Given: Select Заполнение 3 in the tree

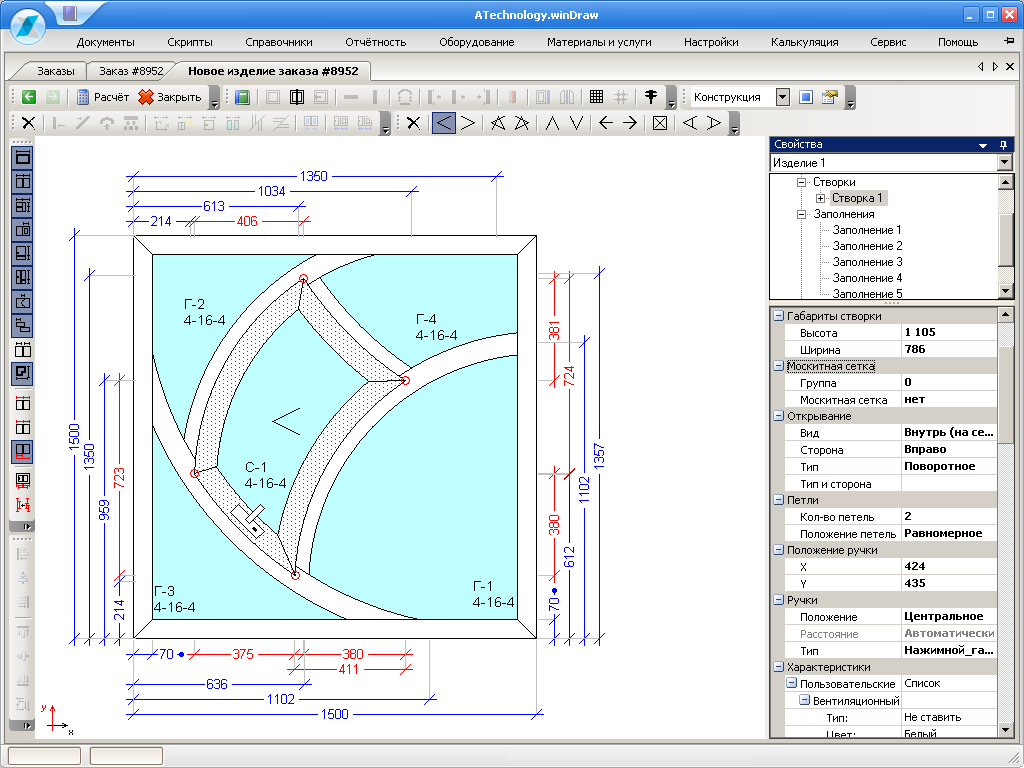Looking at the screenshot, I should [867, 262].
